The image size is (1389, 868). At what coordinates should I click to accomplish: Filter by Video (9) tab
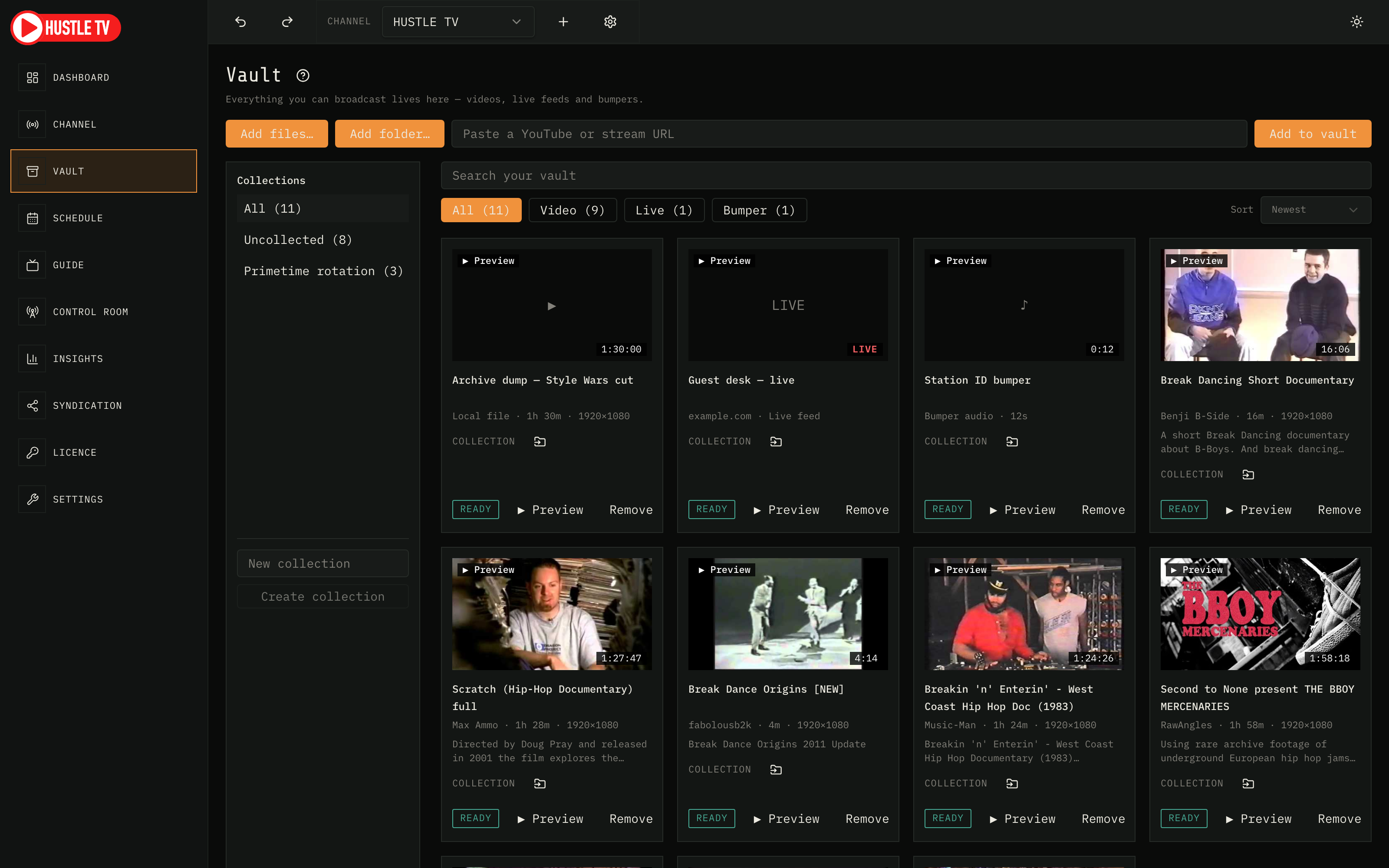(572, 210)
